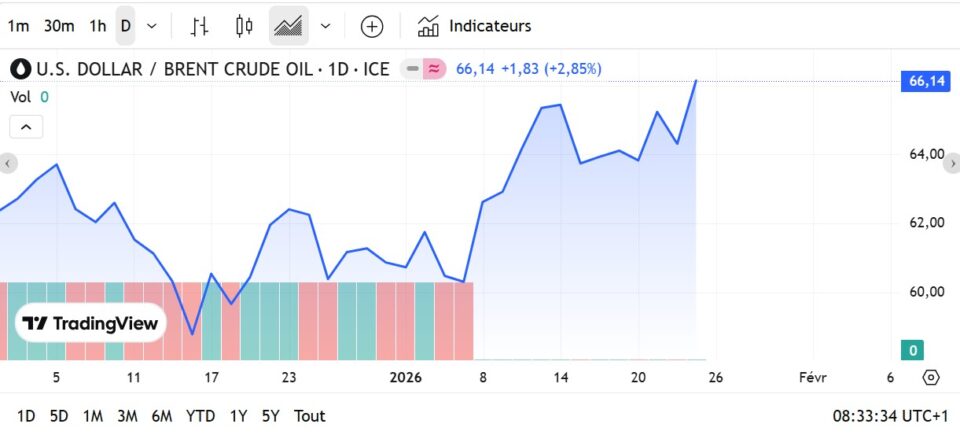Viewport: 960px width, 435px height.
Task: Set the date range to YTD
Action: (201, 415)
